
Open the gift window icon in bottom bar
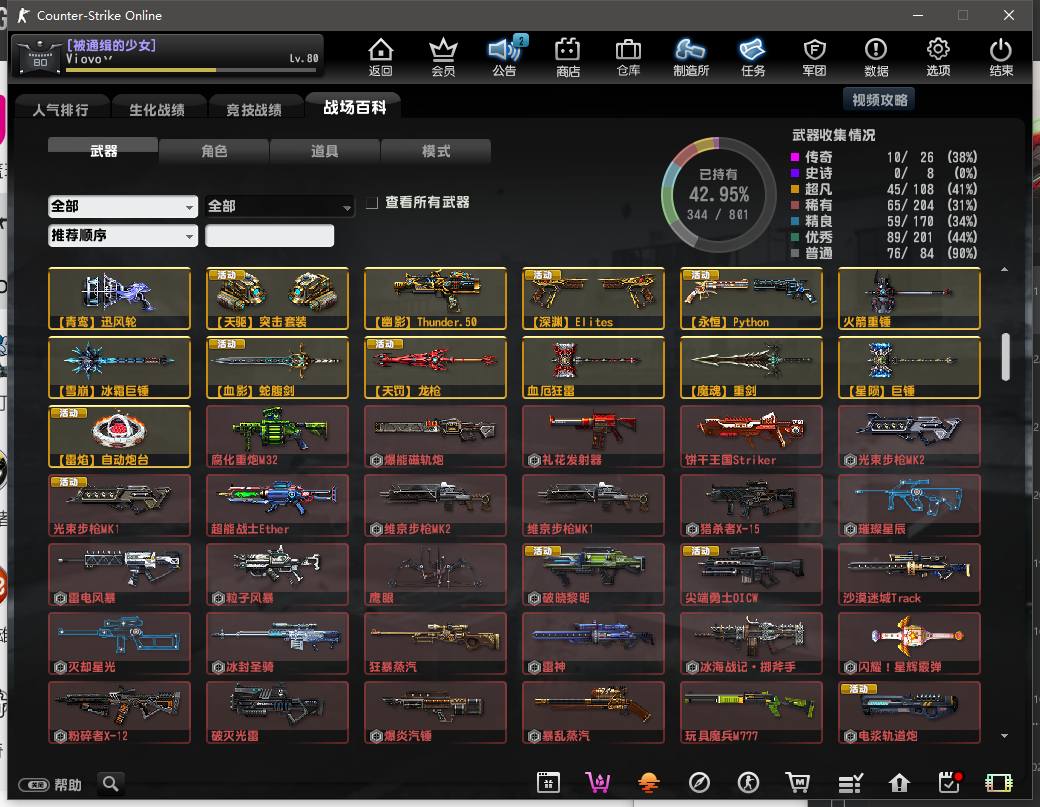548,783
